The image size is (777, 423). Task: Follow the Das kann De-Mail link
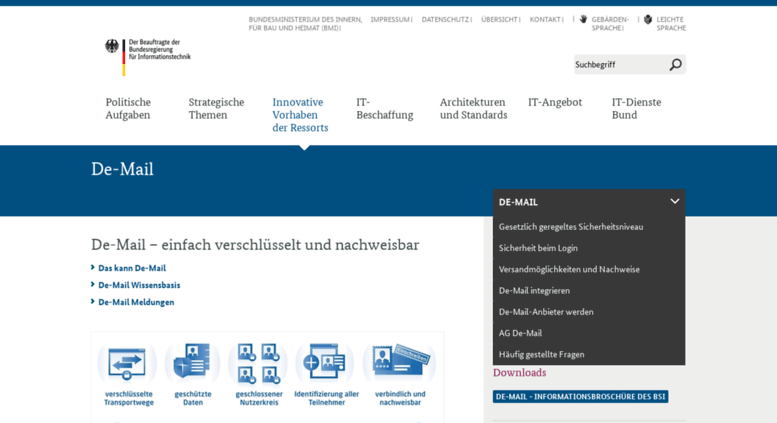coord(132,268)
